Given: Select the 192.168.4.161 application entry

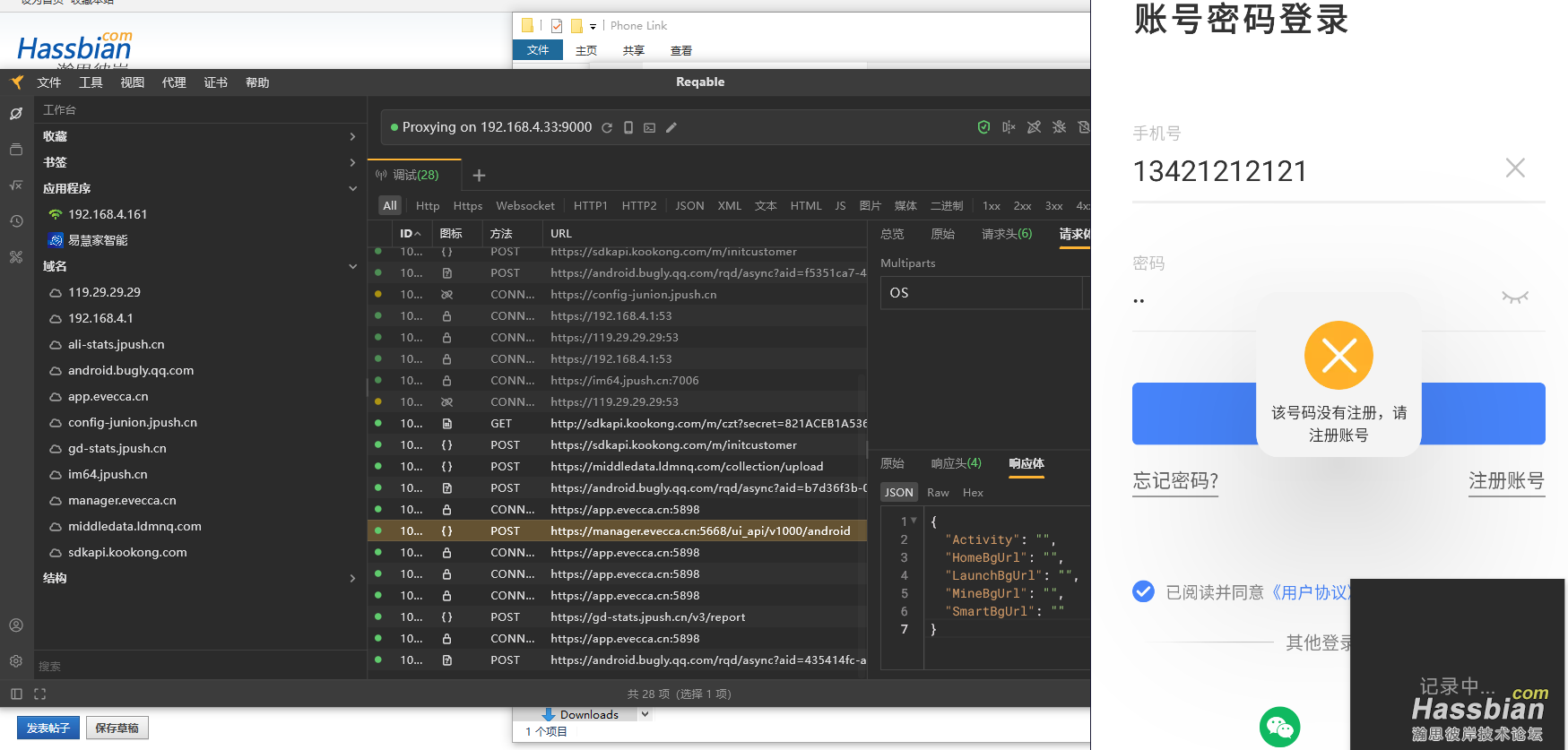Looking at the screenshot, I should 108,215.
